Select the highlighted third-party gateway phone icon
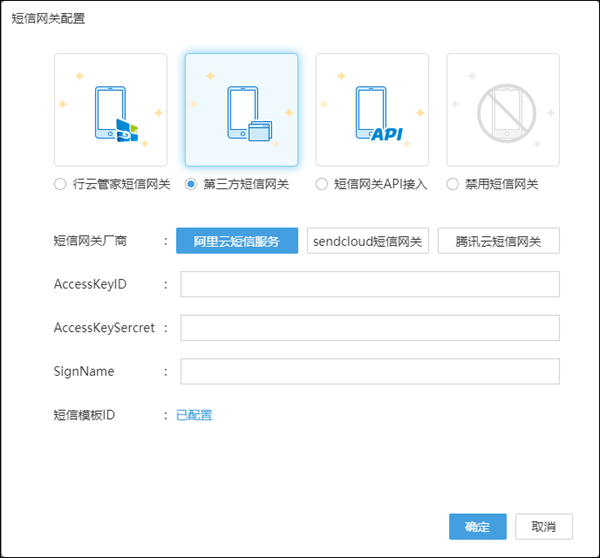The width and height of the screenshot is (600, 558). tap(241, 110)
